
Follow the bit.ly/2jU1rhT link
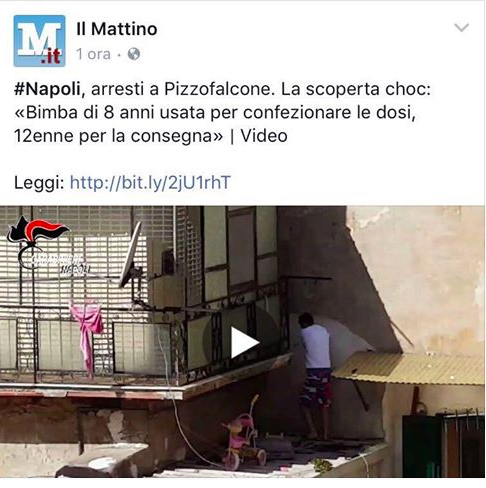(x=150, y=183)
